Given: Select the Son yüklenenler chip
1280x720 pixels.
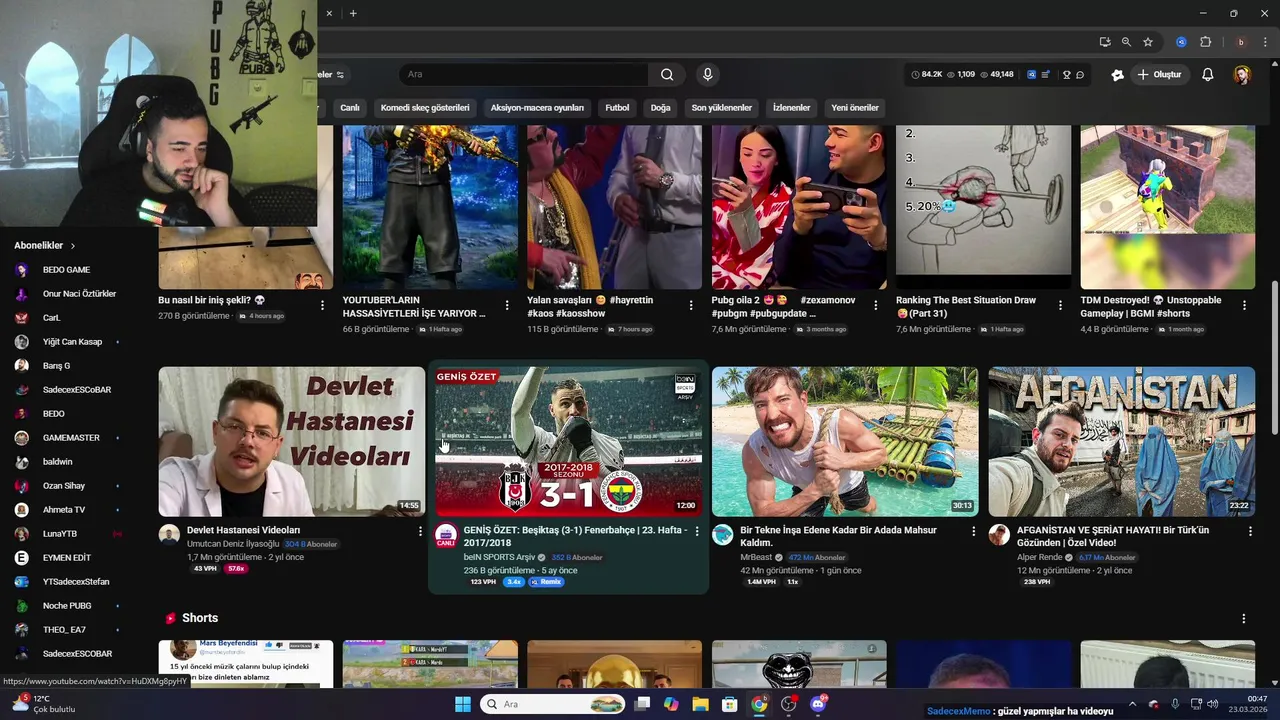Looking at the screenshot, I should (x=722, y=108).
